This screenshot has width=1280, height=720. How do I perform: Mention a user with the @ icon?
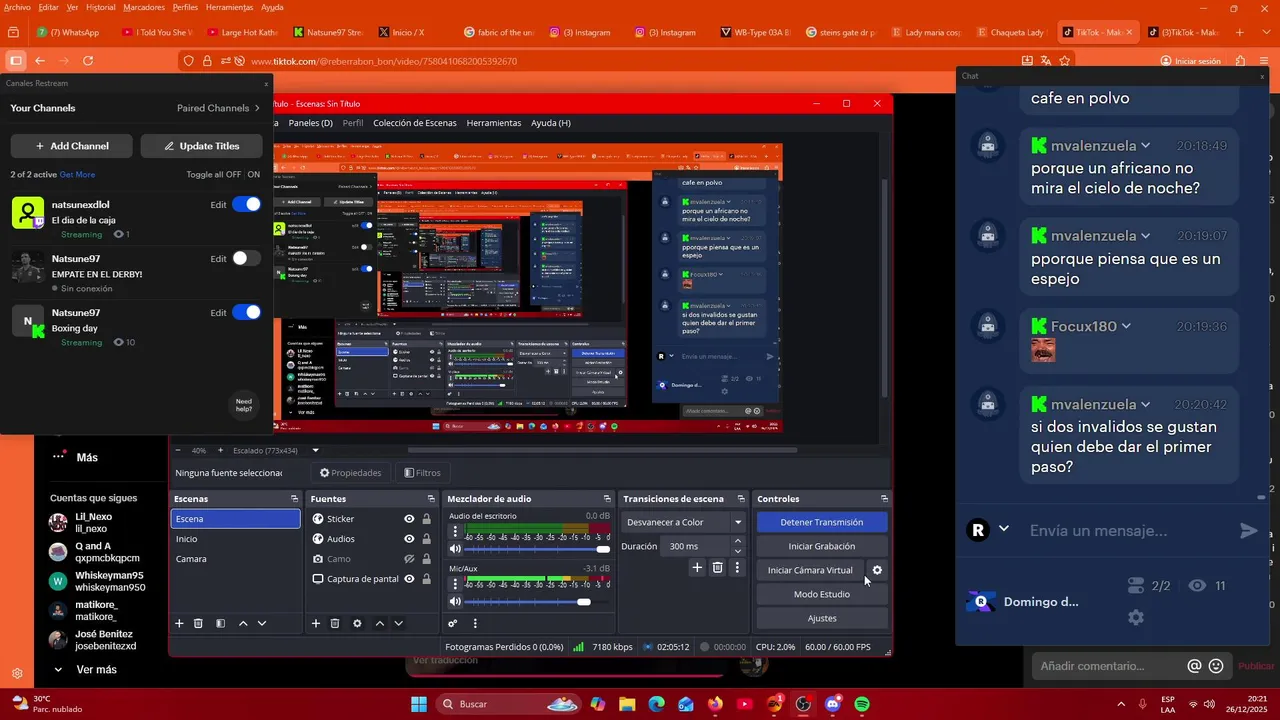(1194, 666)
